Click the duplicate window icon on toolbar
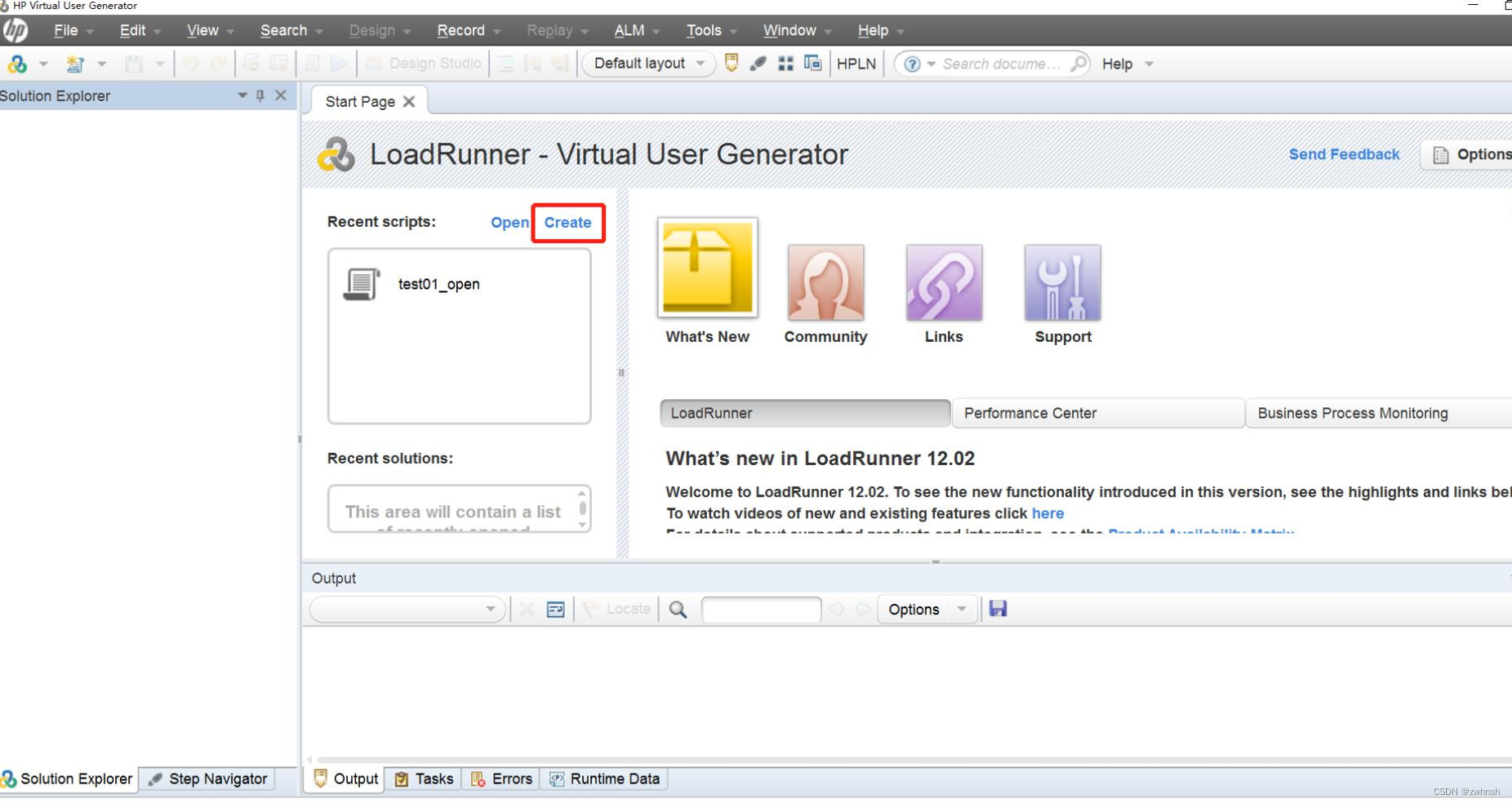Viewport: 1512px width, 803px height. (812, 63)
